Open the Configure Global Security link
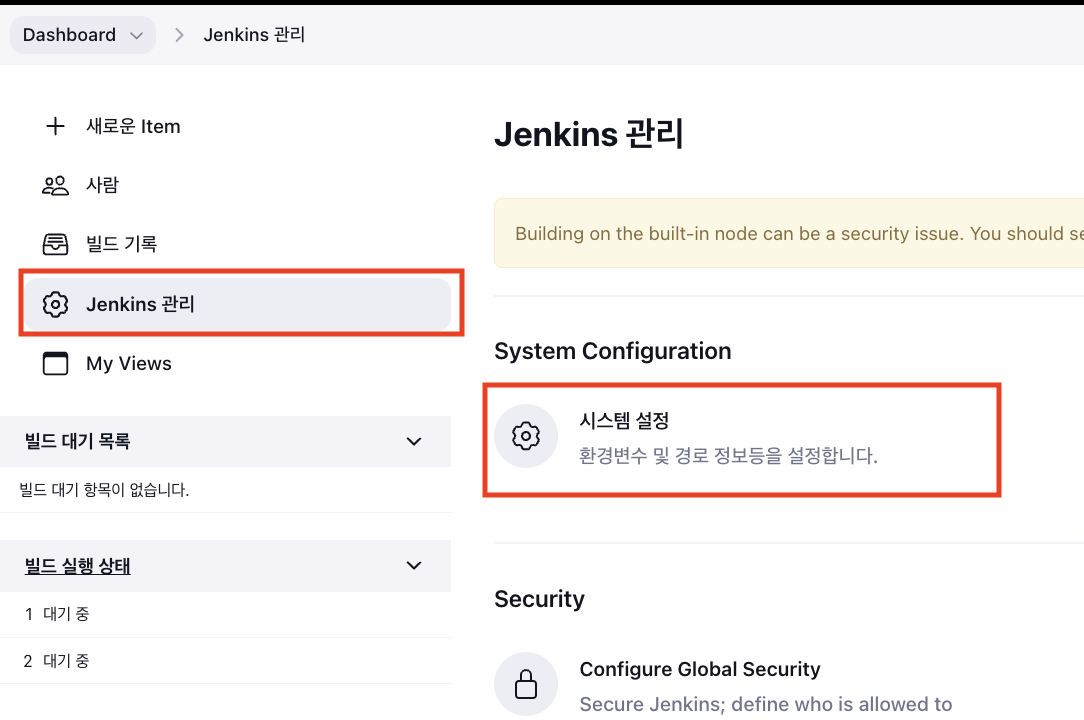 click(700, 669)
